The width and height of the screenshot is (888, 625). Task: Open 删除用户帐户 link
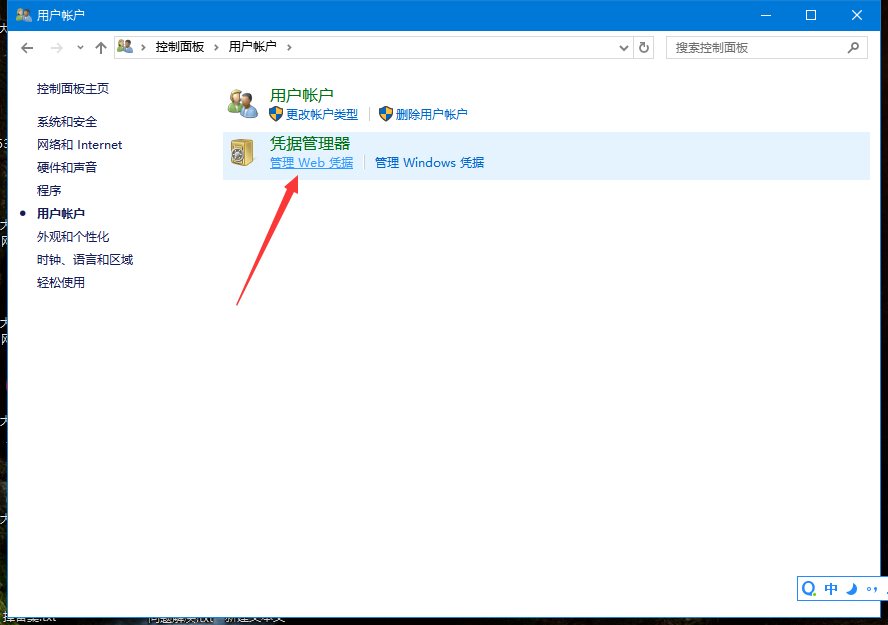(432, 114)
